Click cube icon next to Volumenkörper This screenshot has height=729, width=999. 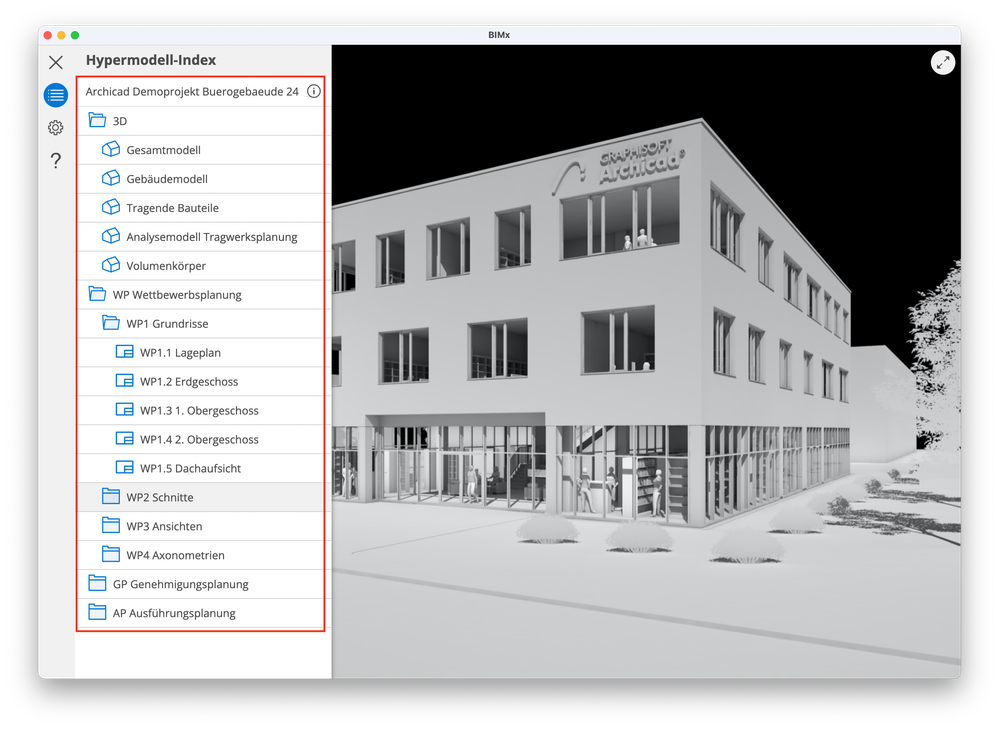coord(111,264)
